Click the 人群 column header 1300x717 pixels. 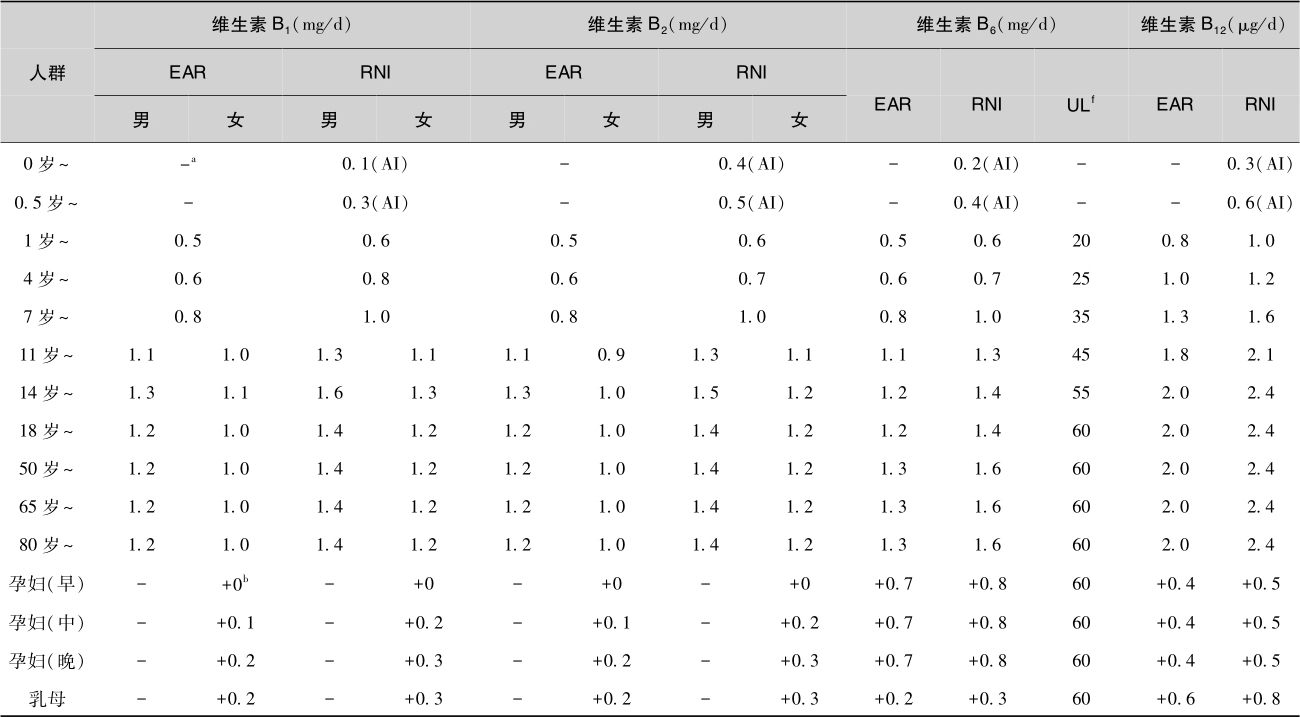(x=47, y=72)
